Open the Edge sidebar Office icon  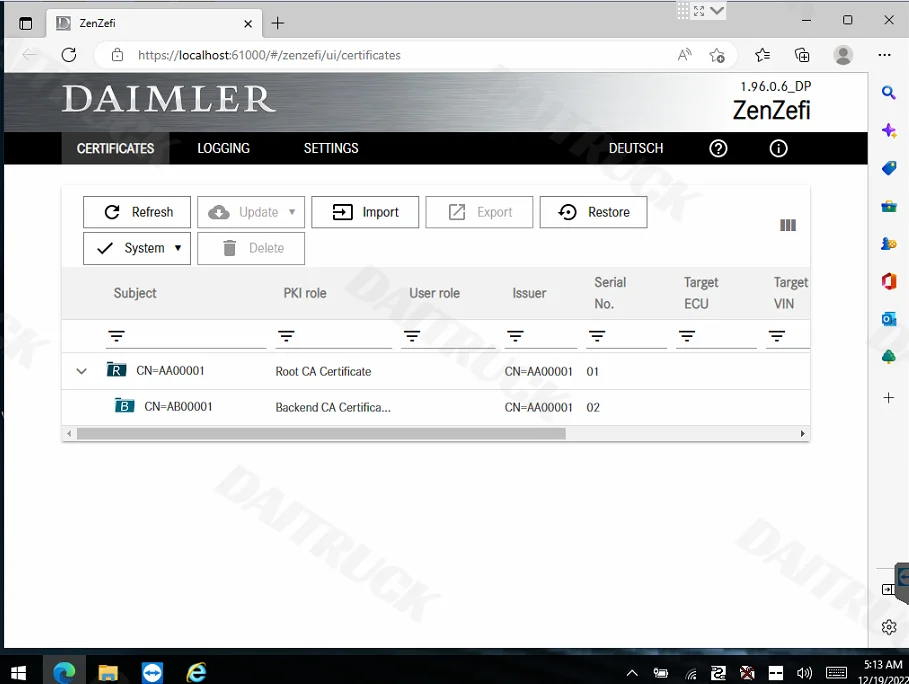889,282
